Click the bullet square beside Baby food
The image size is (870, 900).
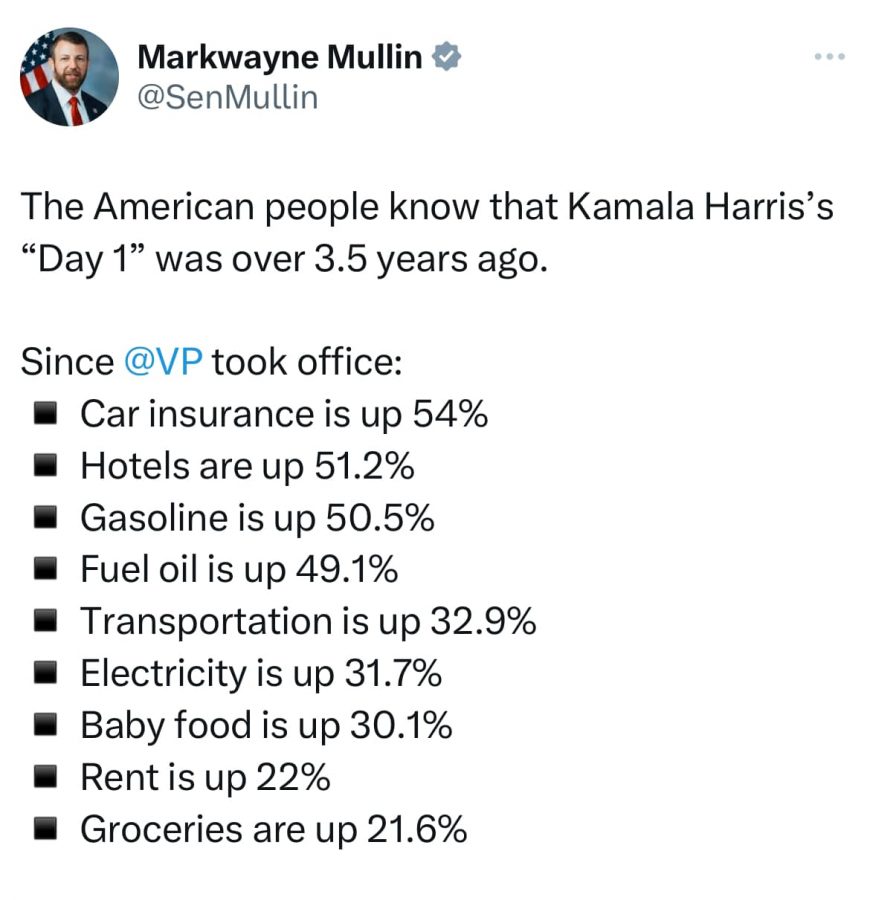tap(43, 726)
